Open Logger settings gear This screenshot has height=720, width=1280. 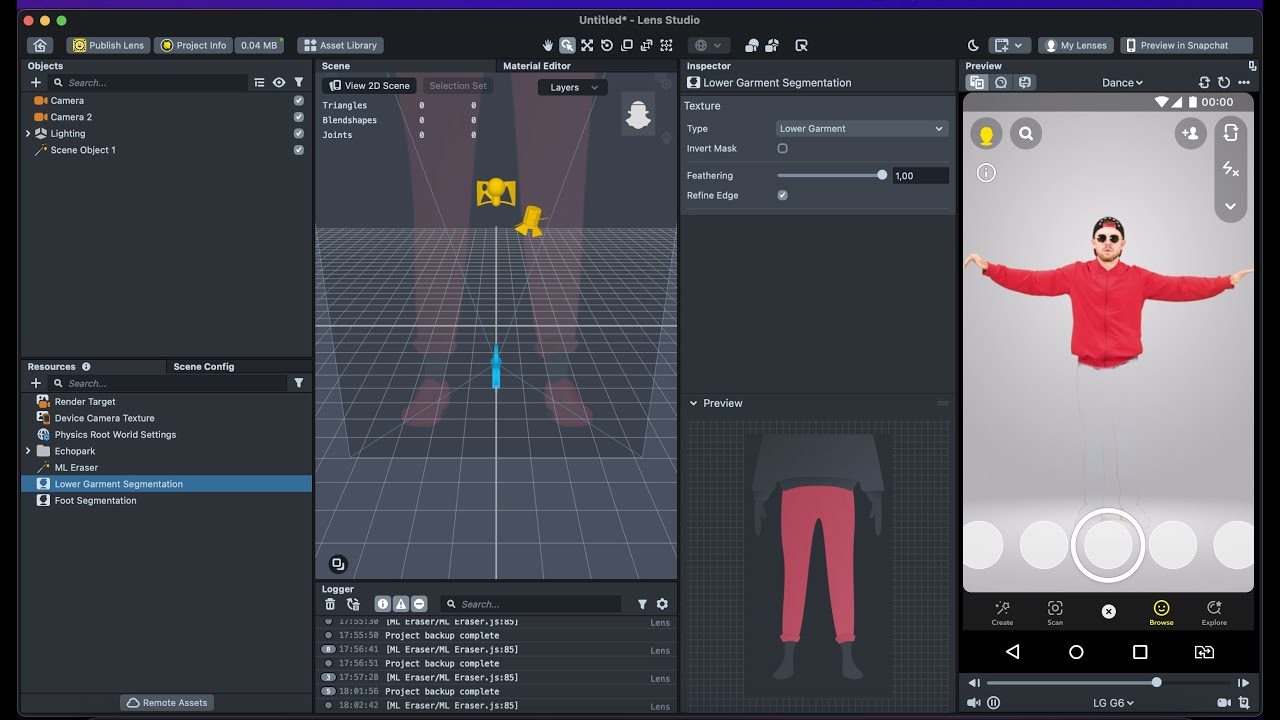[x=662, y=604]
